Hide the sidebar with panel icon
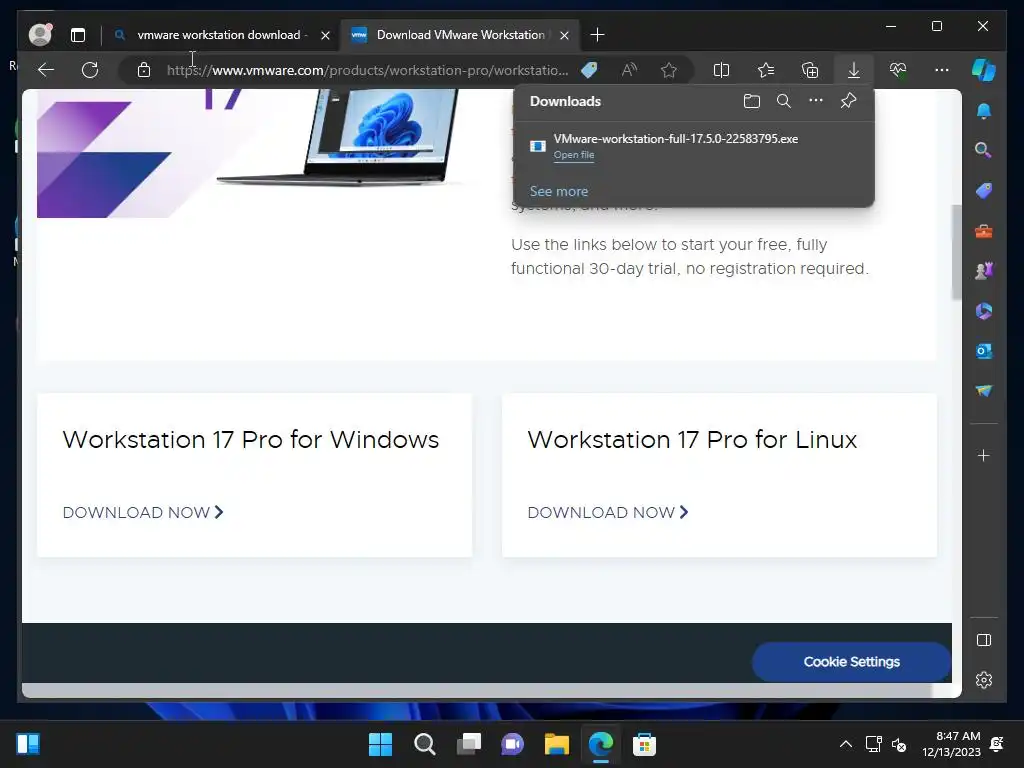This screenshot has height=768, width=1024. pos(984,640)
